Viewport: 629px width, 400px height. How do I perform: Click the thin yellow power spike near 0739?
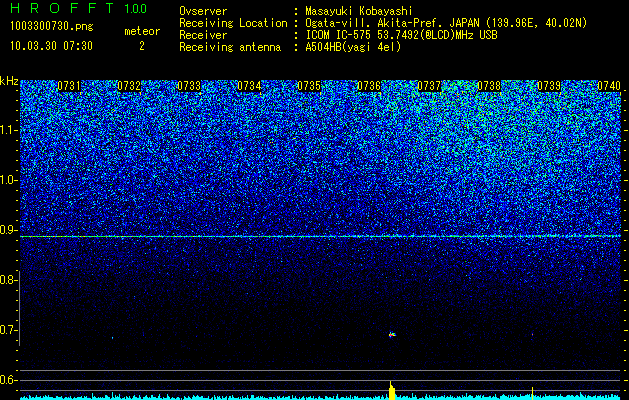tap(532, 393)
